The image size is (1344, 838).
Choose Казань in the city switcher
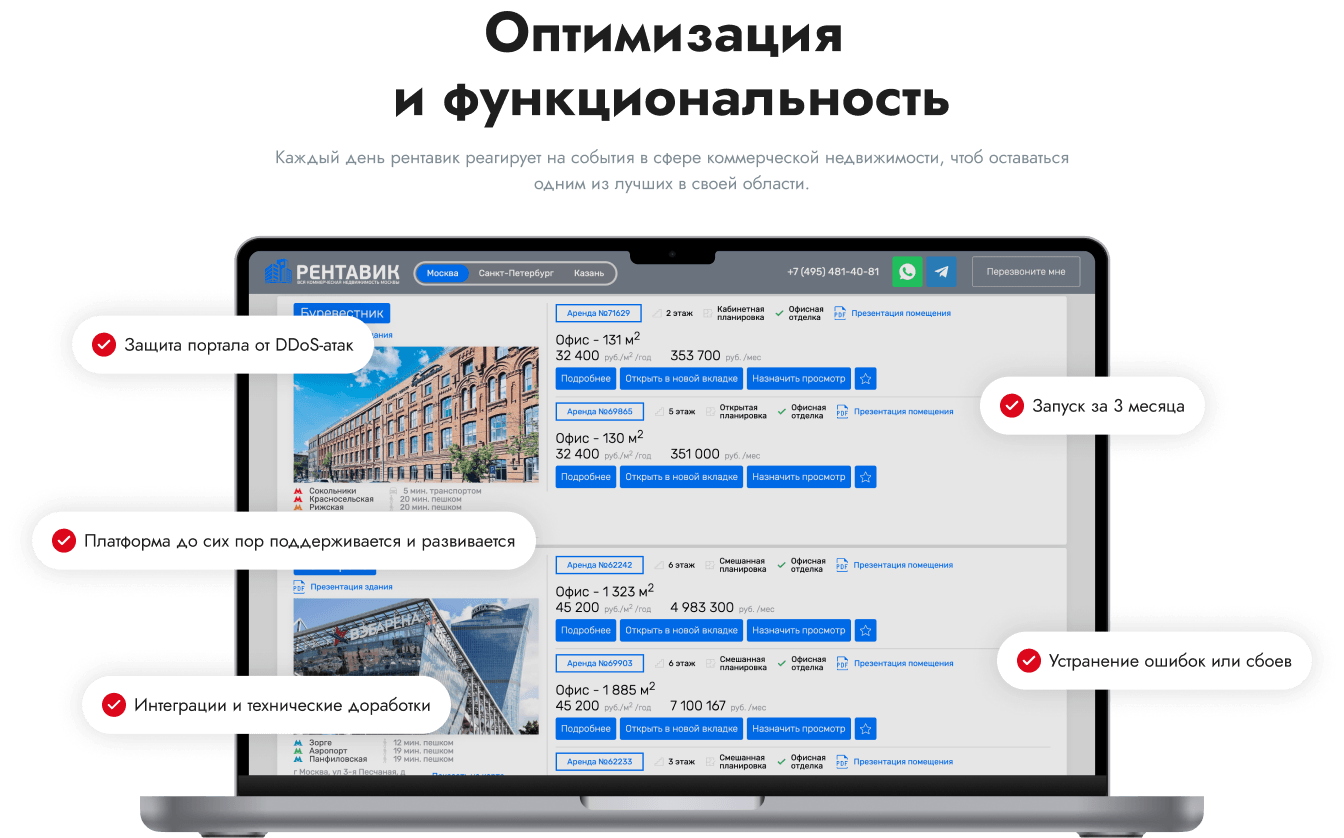[589, 273]
